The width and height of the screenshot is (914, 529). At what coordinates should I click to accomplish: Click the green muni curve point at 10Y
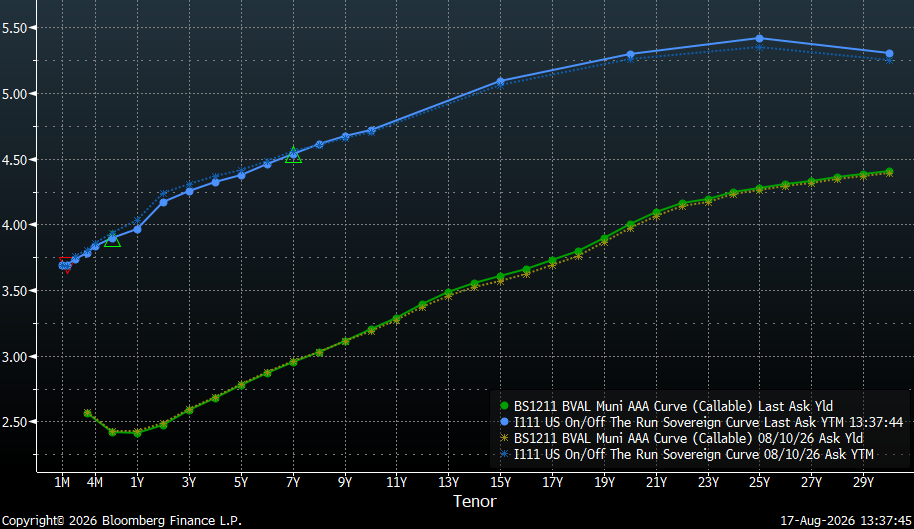(x=371, y=330)
